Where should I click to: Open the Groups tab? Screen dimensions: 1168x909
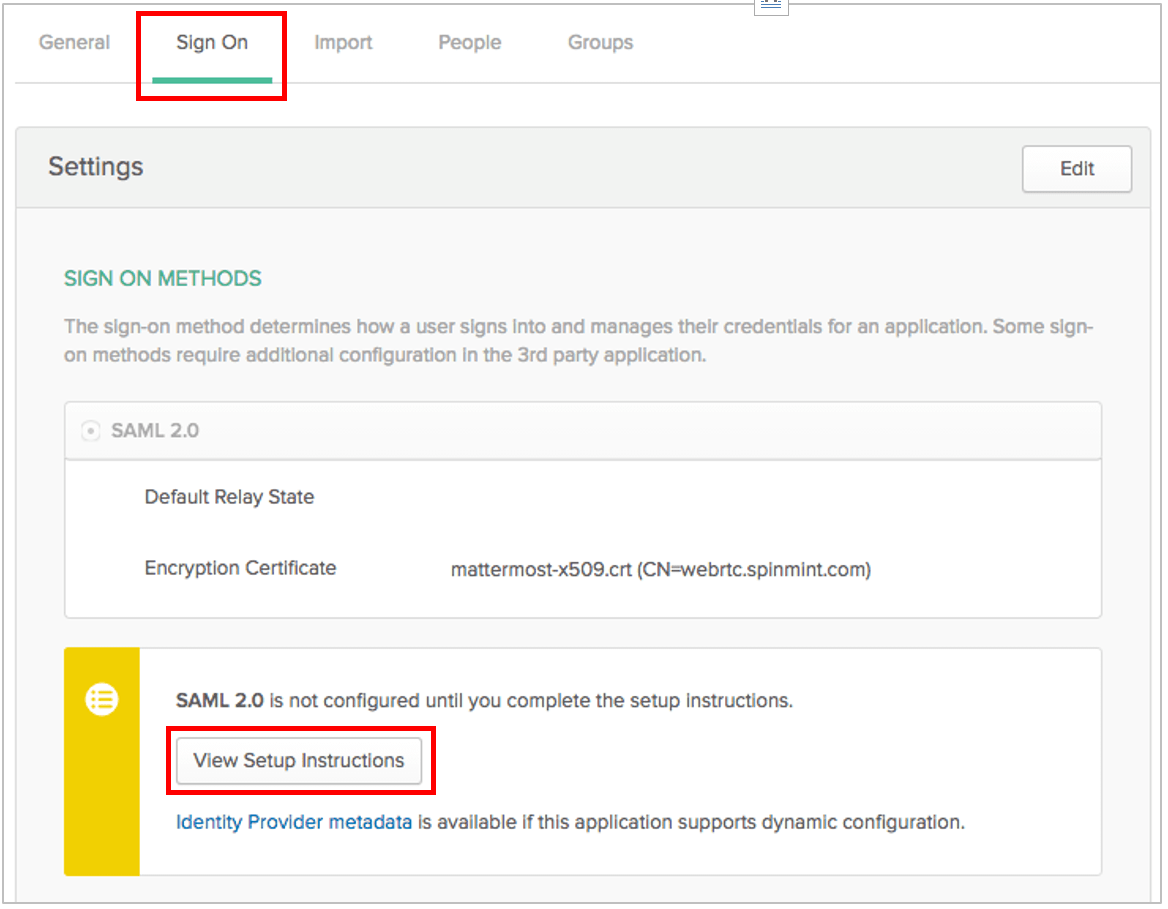coord(600,42)
